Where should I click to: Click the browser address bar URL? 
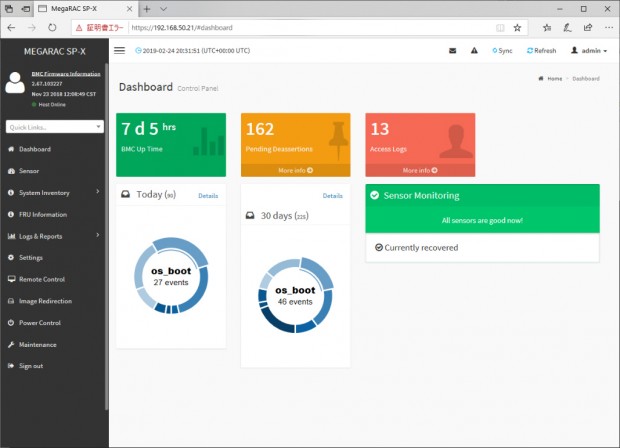pyautogui.click(x=182, y=28)
